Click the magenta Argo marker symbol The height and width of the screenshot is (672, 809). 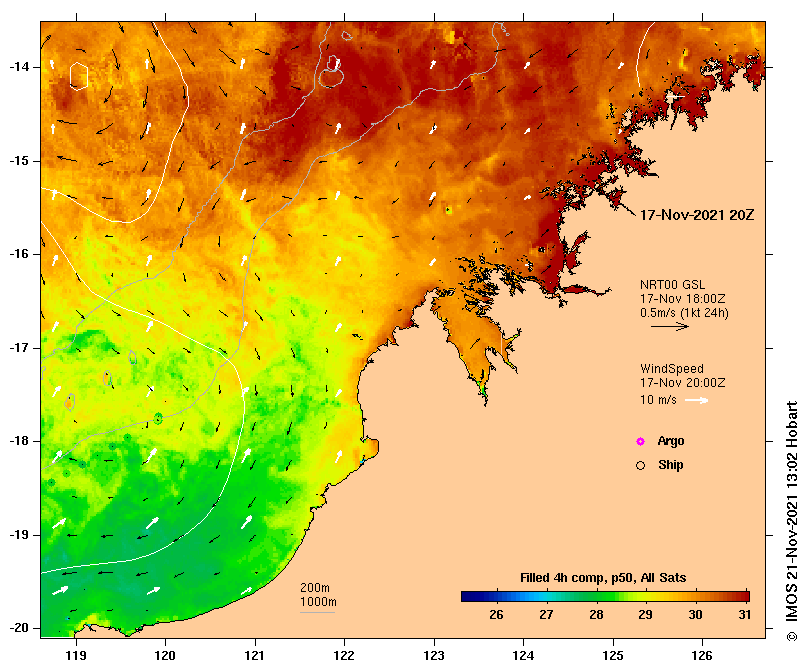tap(640, 441)
